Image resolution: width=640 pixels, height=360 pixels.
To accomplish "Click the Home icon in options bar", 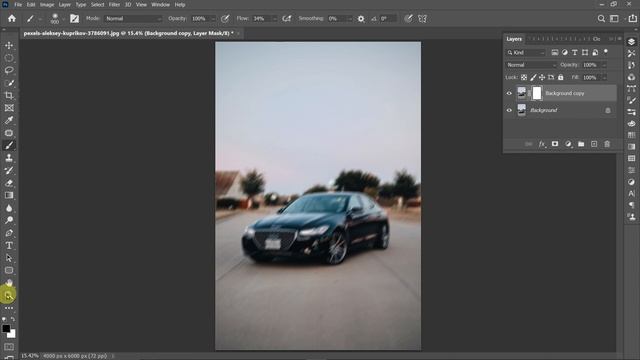I will [x=12, y=18].
